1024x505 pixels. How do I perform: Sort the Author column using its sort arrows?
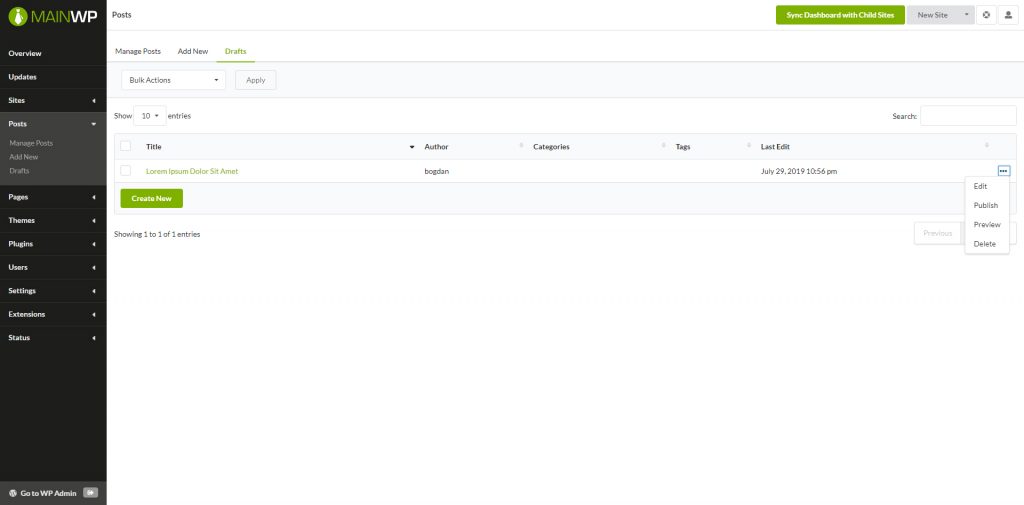click(x=521, y=147)
